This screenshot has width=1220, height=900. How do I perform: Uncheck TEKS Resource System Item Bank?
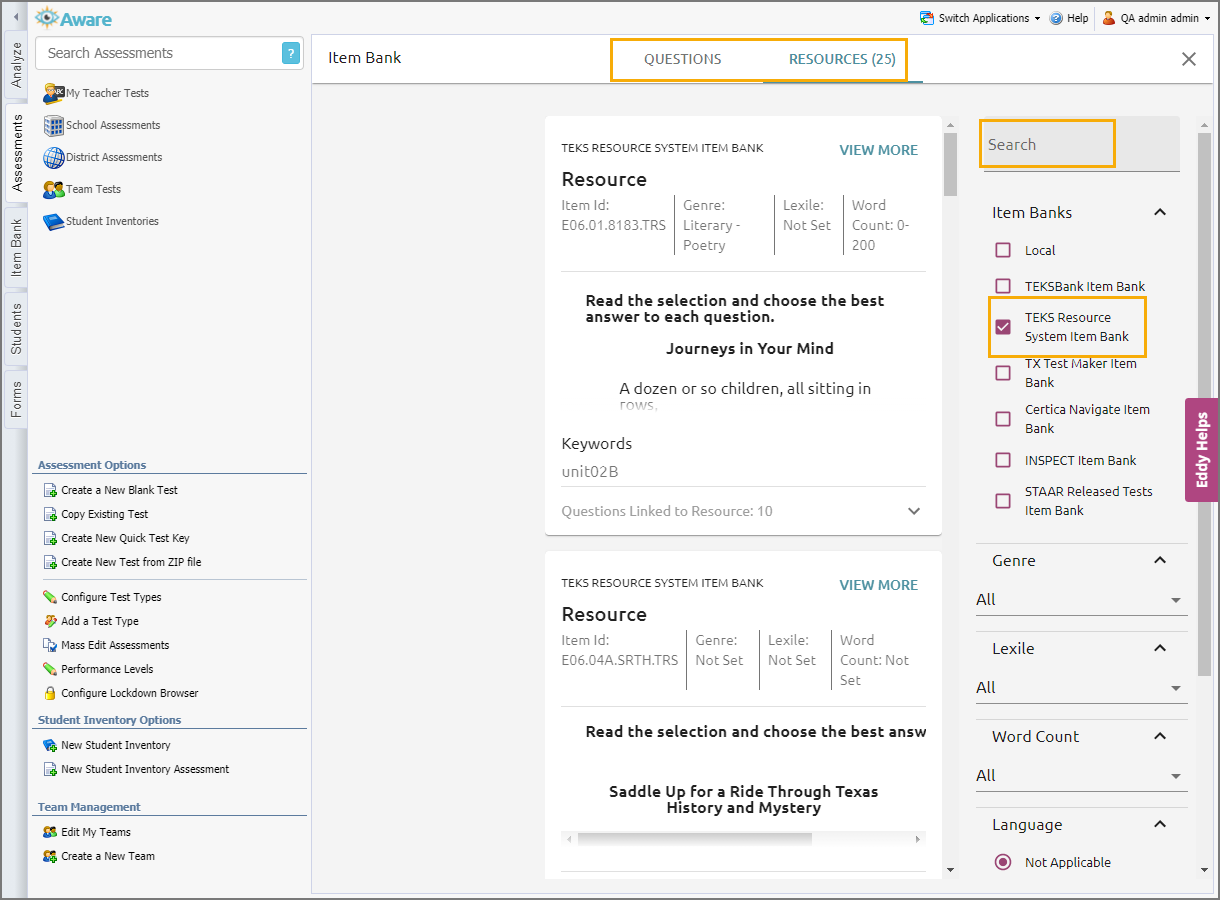1003,327
